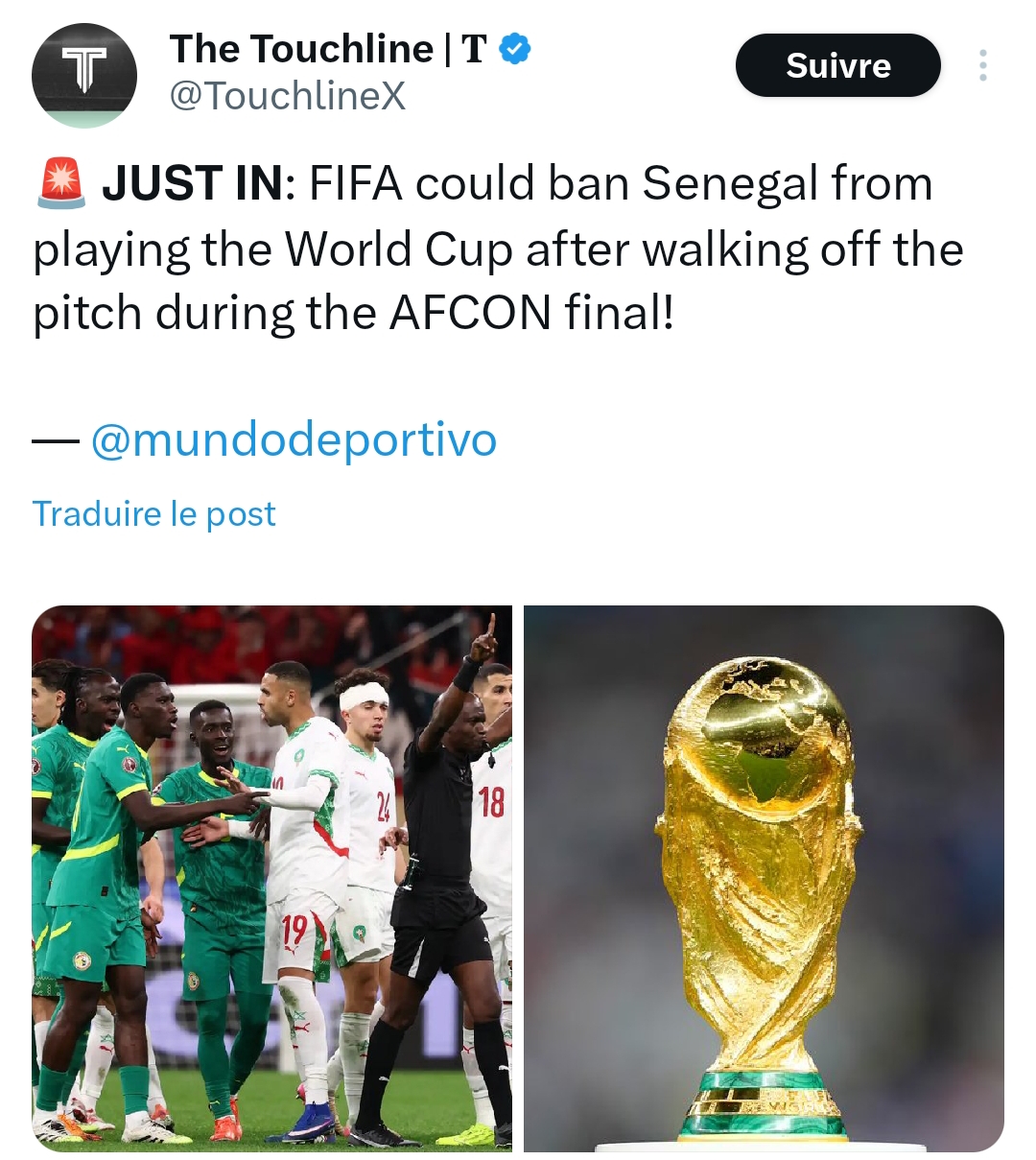This screenshot has width=1036, height=1160.
Task: Open The Touchline profile avatar
Action: [83, 75]
